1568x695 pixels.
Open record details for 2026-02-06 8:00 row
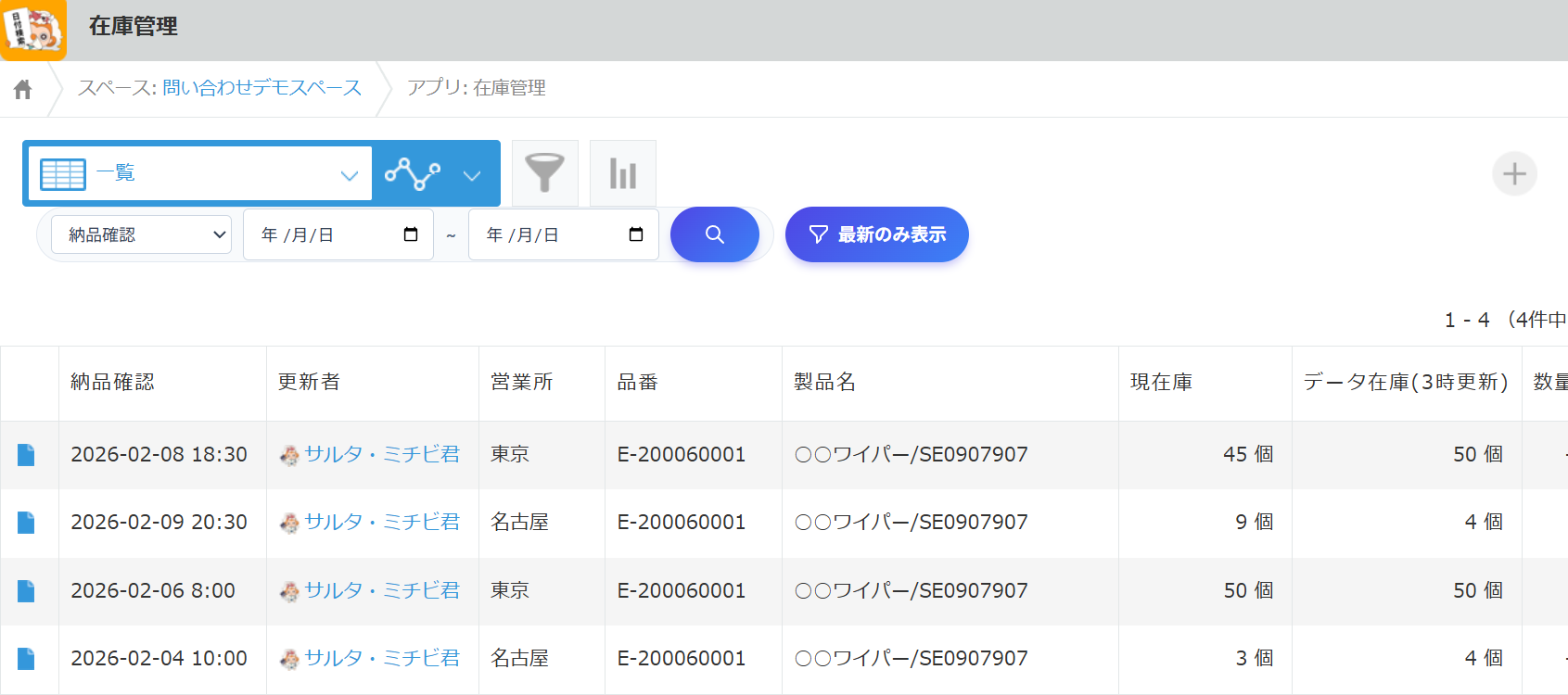click(26, 591)
